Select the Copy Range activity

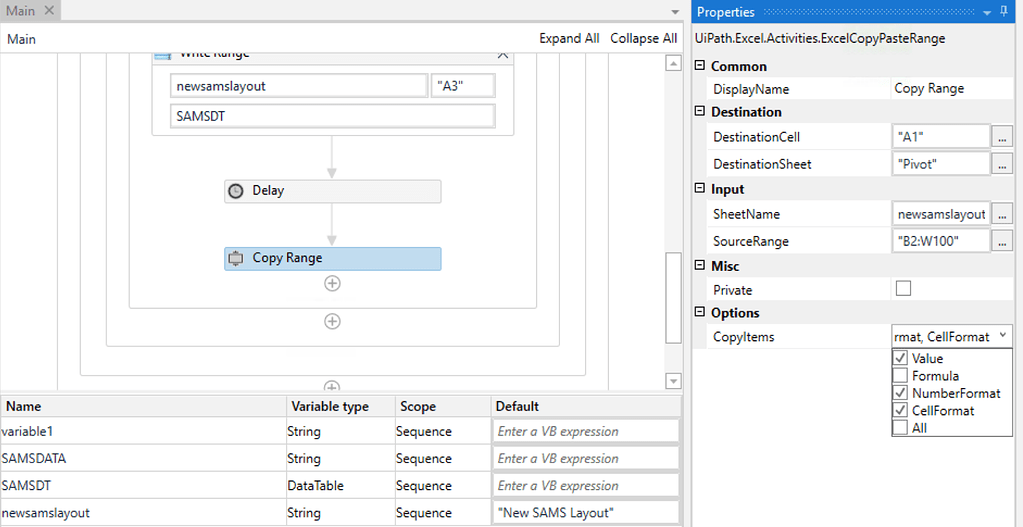point(333,258)
